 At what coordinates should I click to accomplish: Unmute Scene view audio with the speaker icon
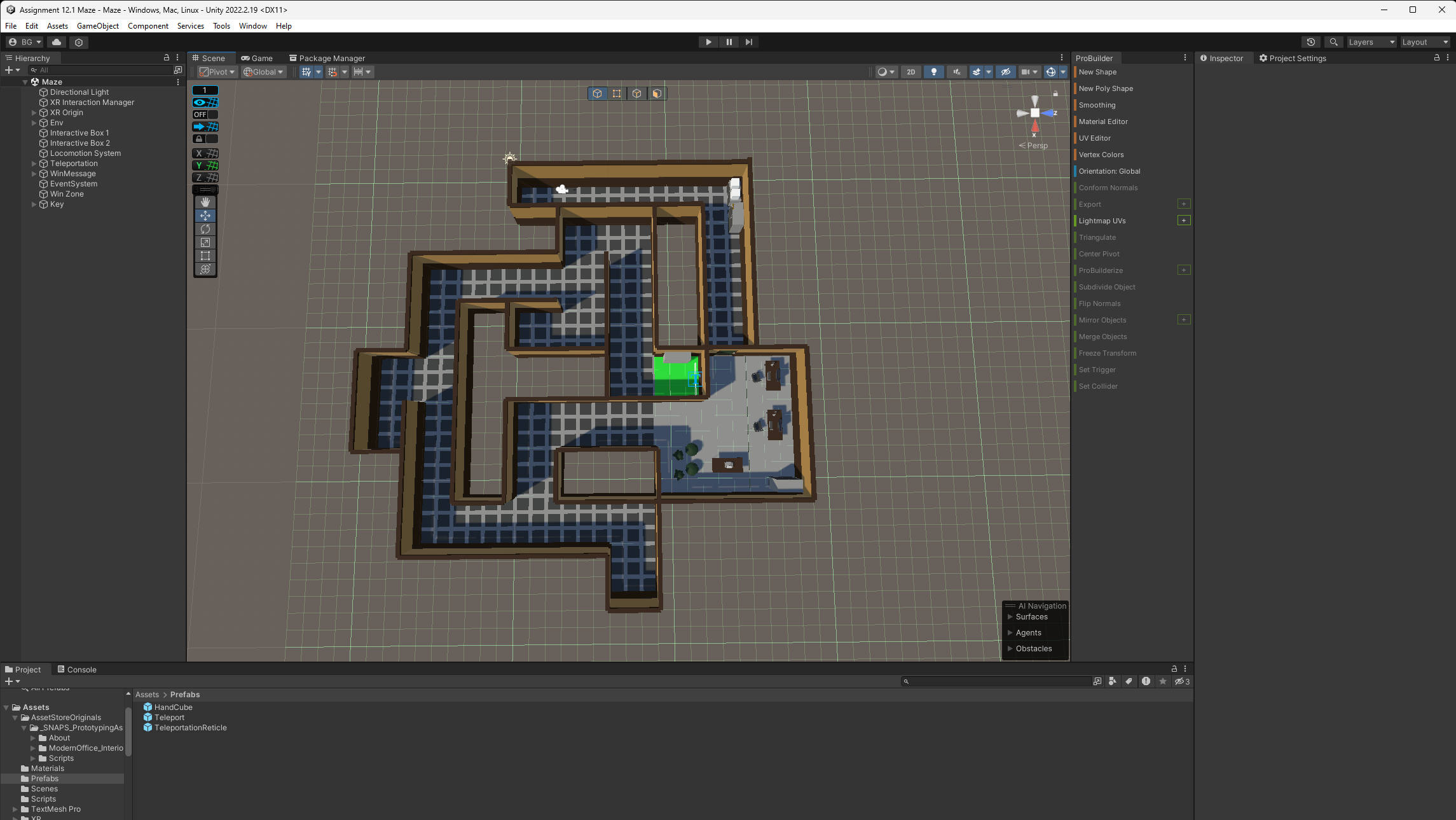point(956,71)
